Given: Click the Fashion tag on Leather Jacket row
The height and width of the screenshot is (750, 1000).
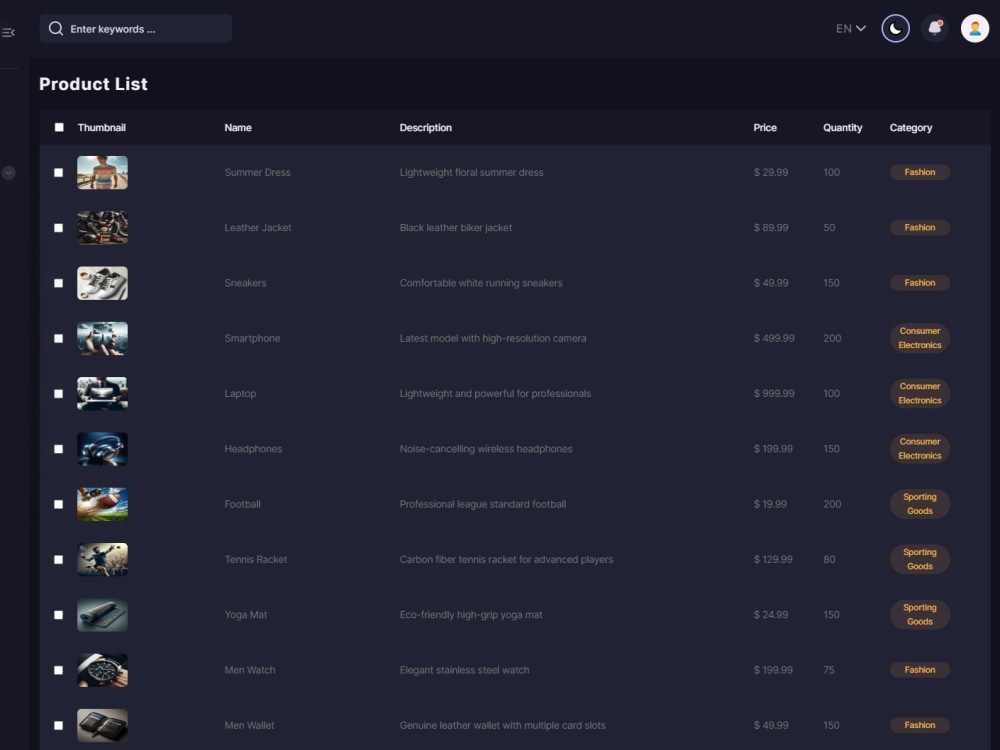Looking at the screenshot, I should 920,228.
